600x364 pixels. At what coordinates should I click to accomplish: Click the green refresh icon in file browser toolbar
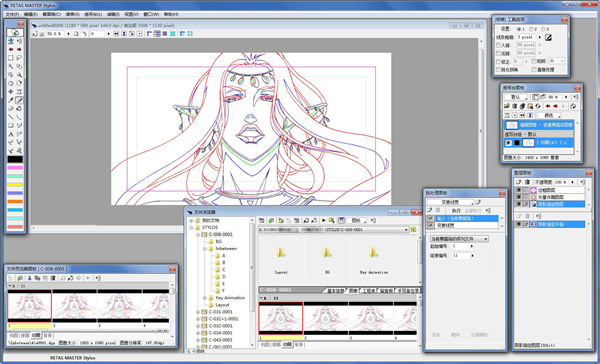click(271, 220)
